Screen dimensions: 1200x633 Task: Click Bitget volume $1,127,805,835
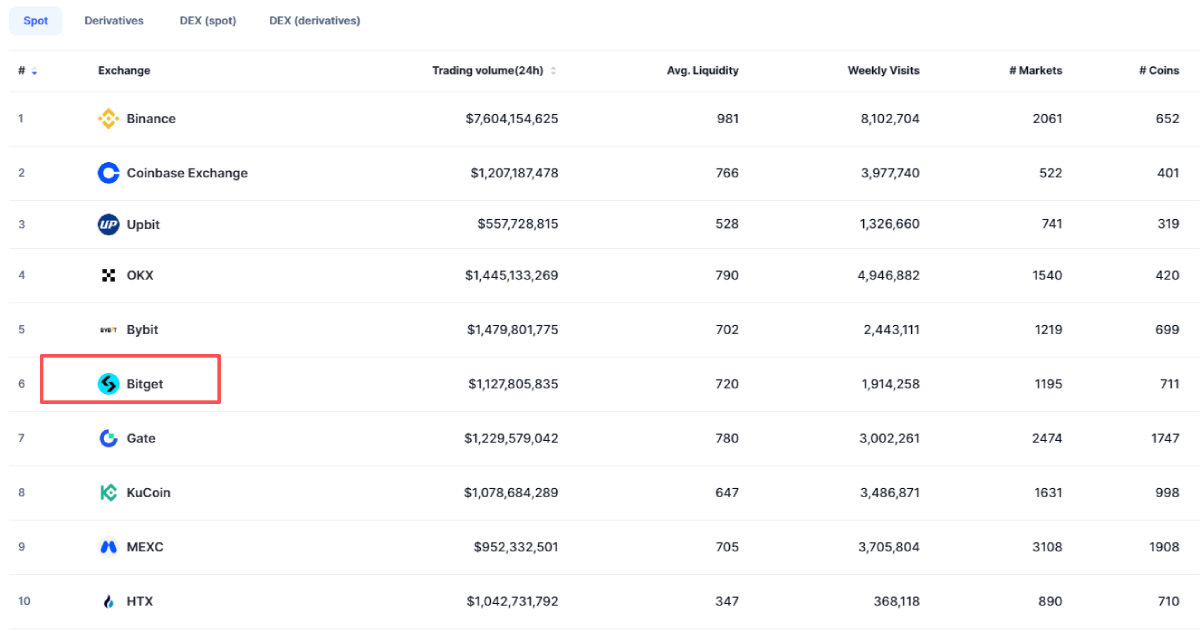(x=514, y=384)
